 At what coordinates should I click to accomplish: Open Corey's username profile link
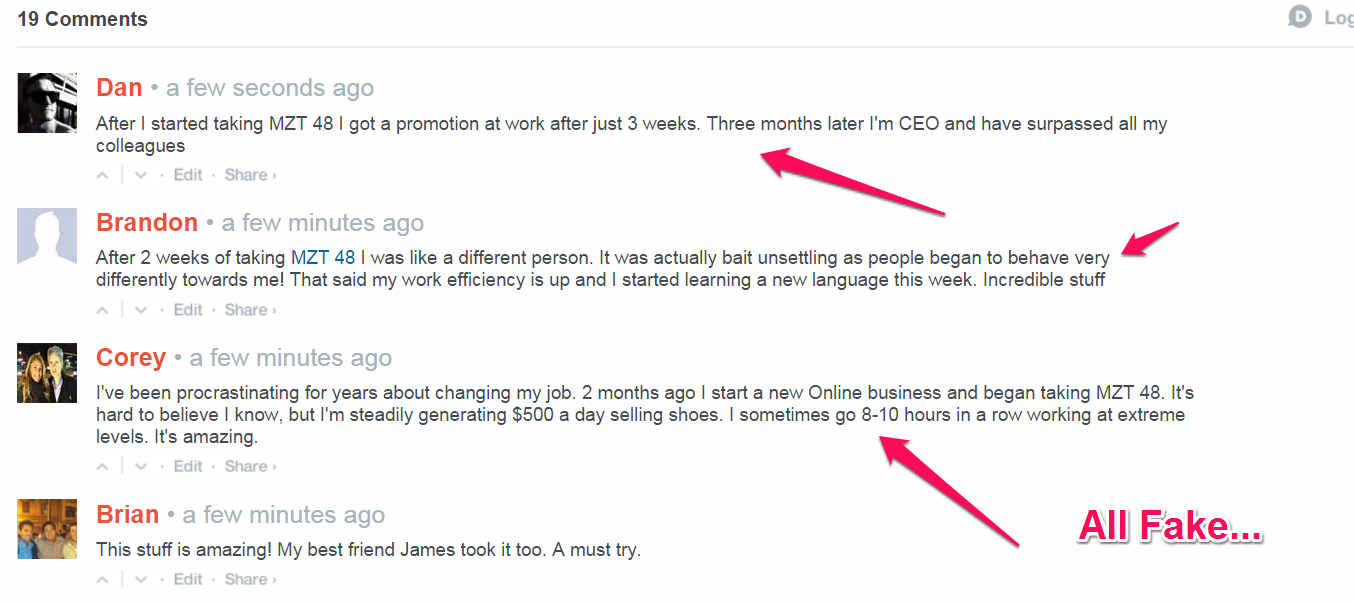tap(131, 358)
